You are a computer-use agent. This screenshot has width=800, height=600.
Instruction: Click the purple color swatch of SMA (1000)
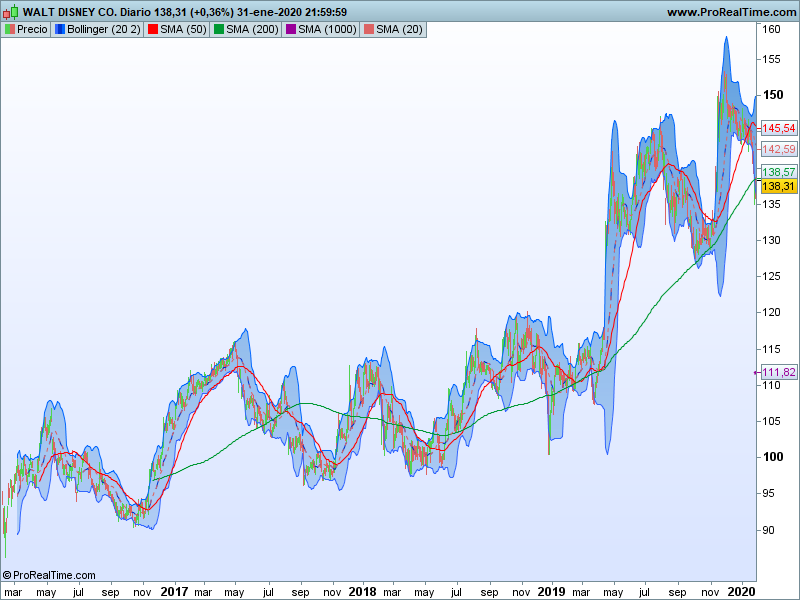(291, 30)
